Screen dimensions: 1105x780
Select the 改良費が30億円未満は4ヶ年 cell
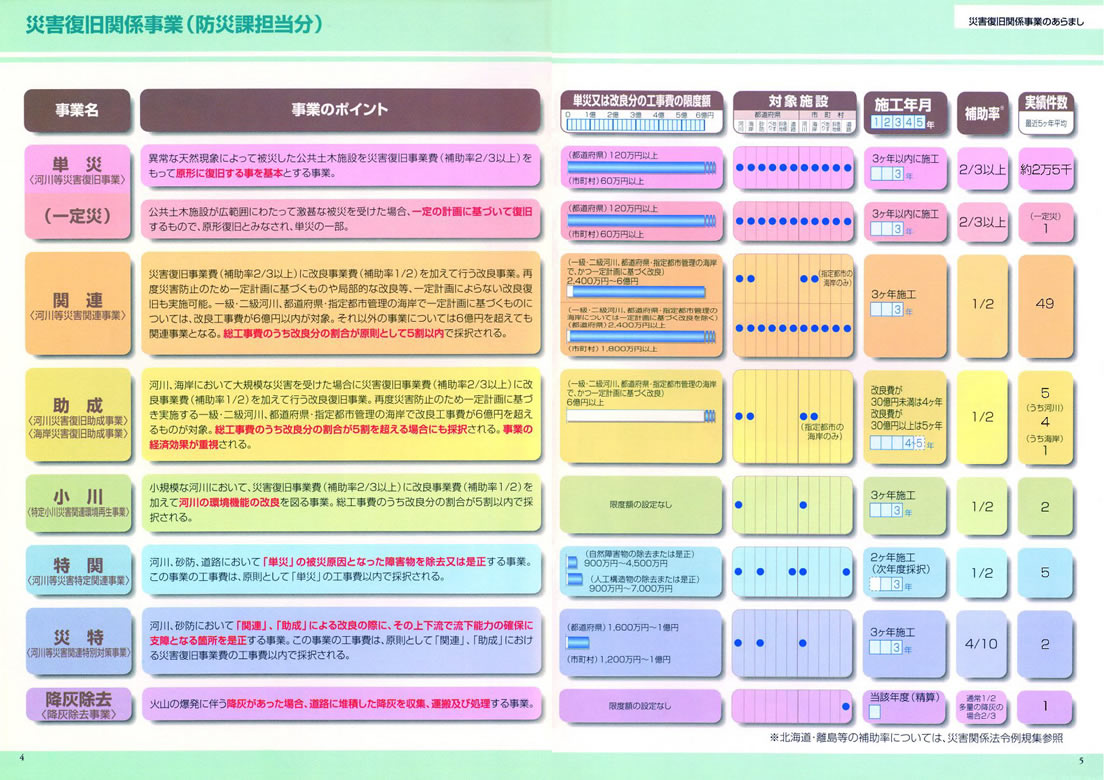(906, 416)
